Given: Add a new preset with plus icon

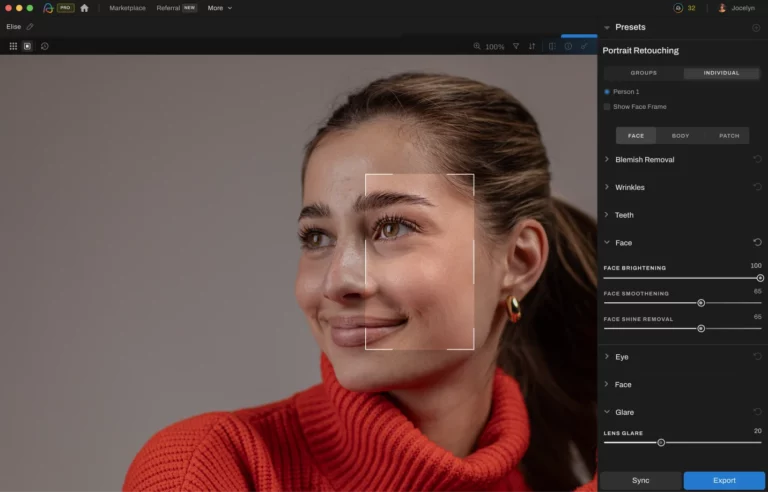Looking at the screenshot, I should point(756,27).
